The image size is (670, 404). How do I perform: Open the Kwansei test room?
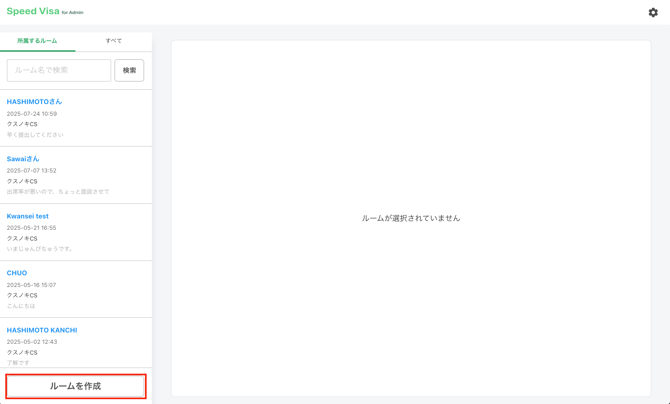28,216
